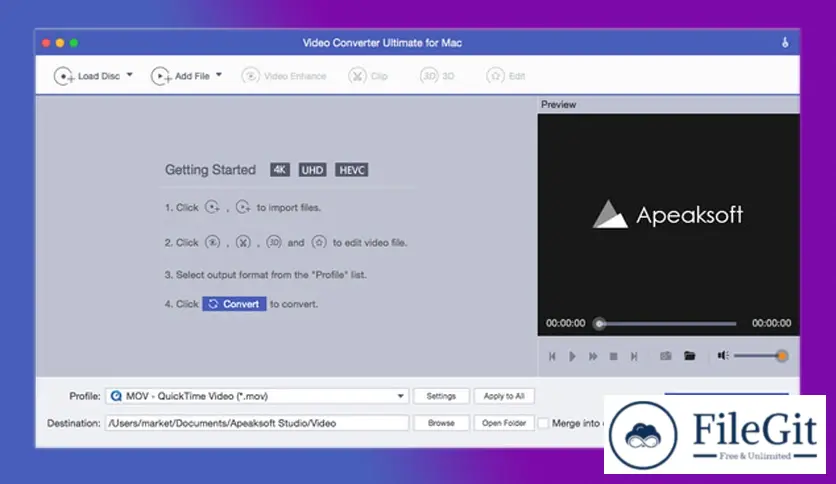
Task: Click the HEVC badge
Action: click(x=351, y=170)
